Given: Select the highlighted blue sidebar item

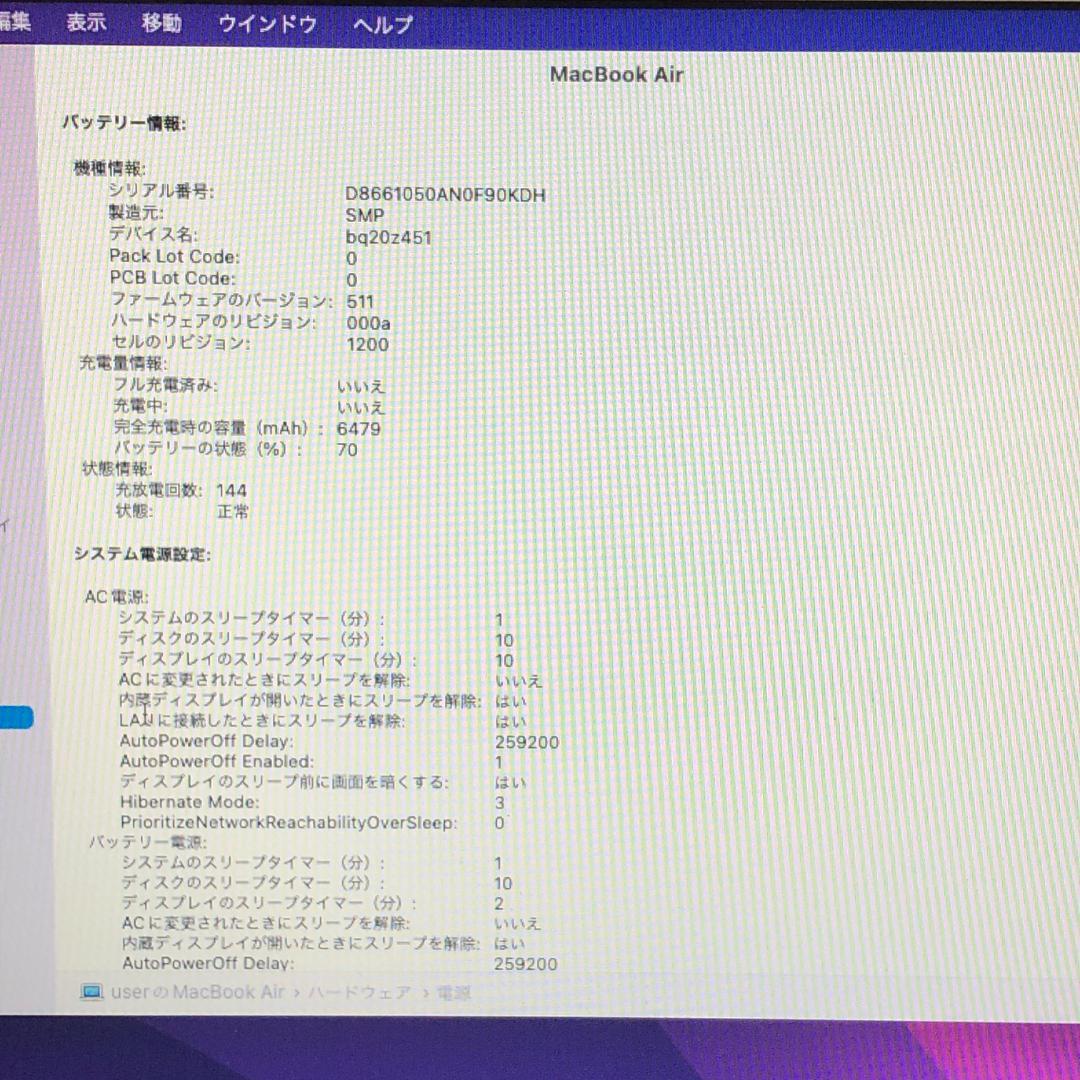Looking at the screenshot, I should point(16,717).
